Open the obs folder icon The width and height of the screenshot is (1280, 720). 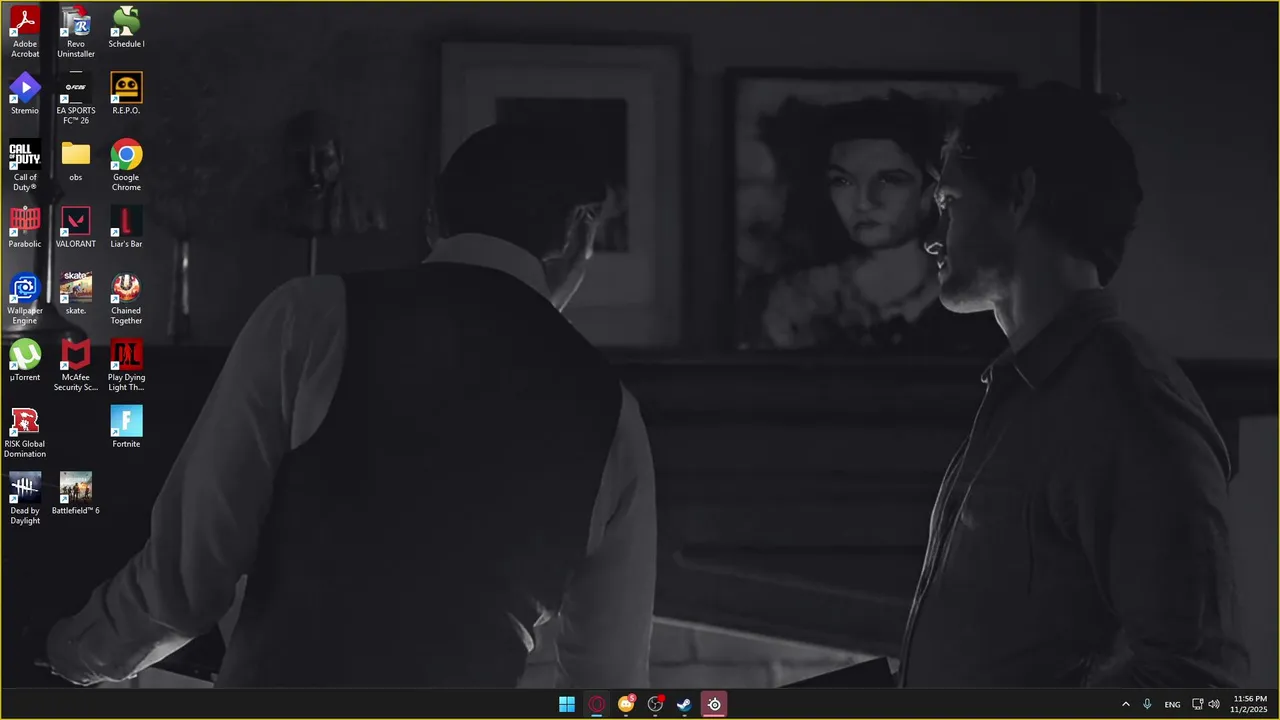pyautogui.click(x=76, y=161)
